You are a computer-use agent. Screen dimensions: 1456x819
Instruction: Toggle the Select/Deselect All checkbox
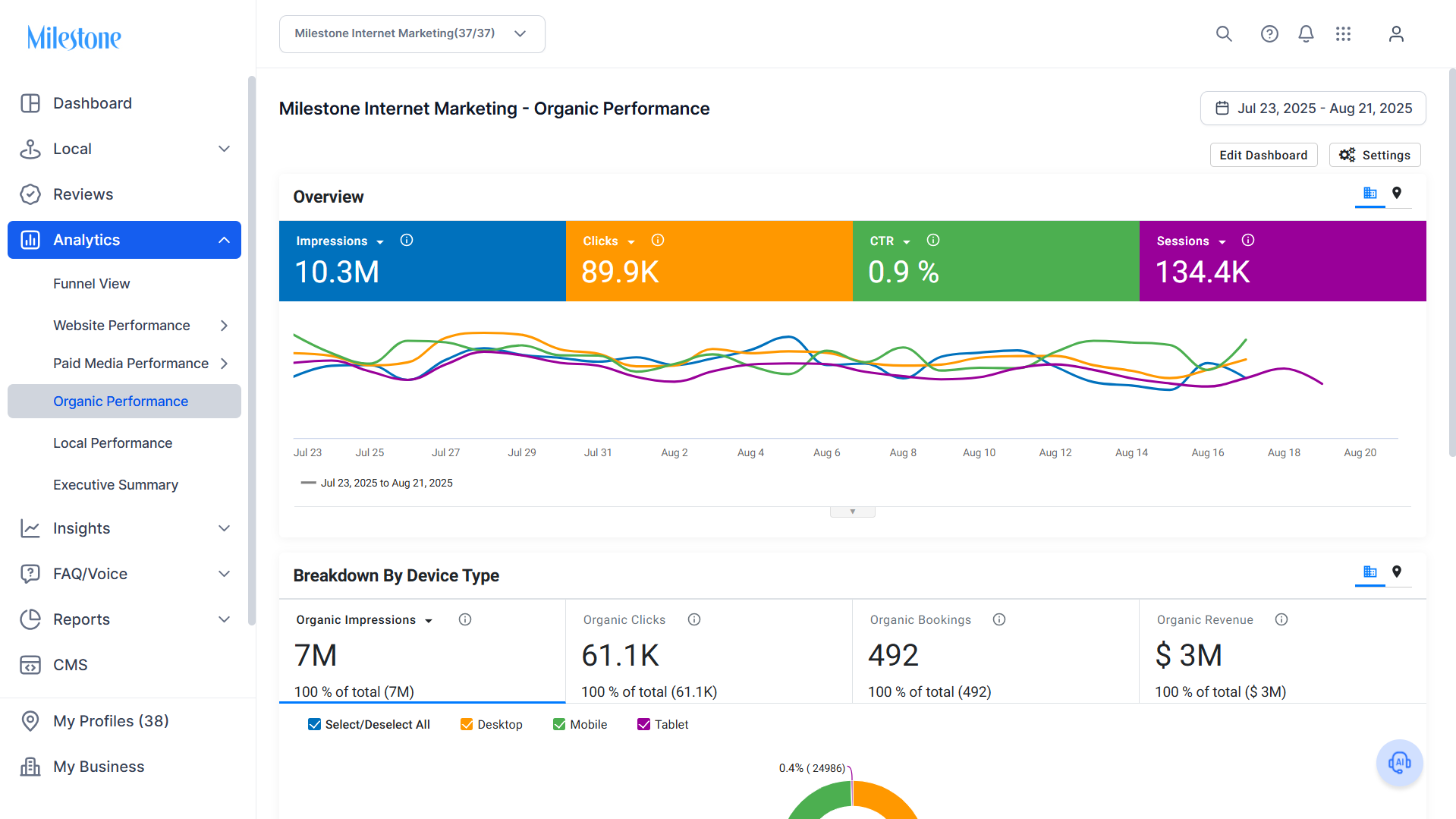pos(314,725)
